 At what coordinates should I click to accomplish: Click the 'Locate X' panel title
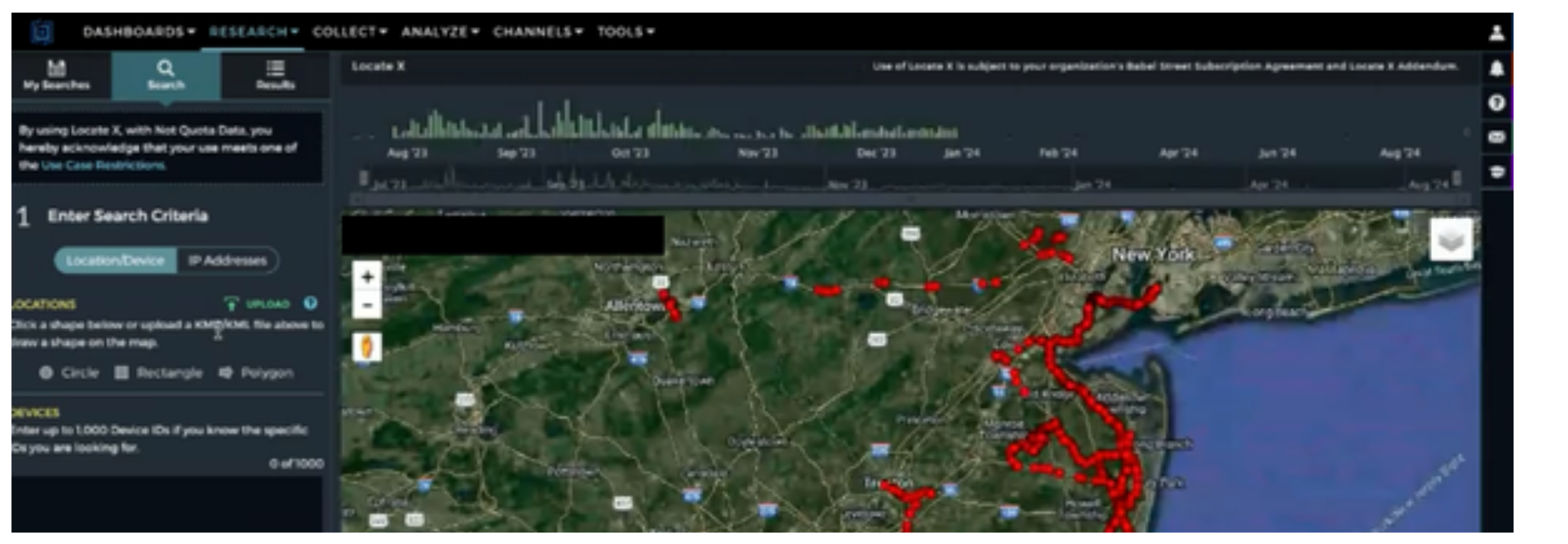(x=378, y=66)
